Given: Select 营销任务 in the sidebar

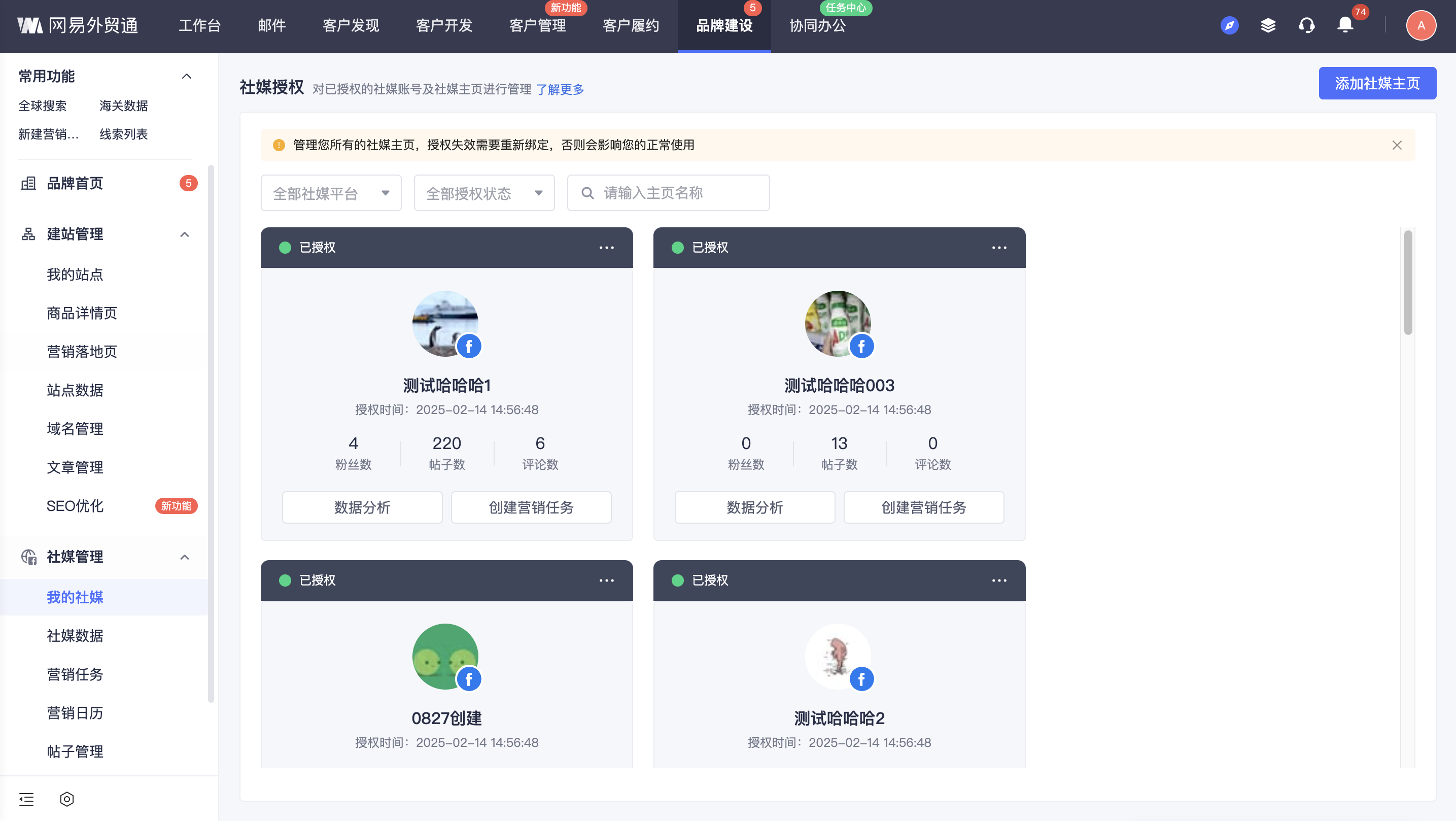Looking at the screenshot, I should coord(75,674).
